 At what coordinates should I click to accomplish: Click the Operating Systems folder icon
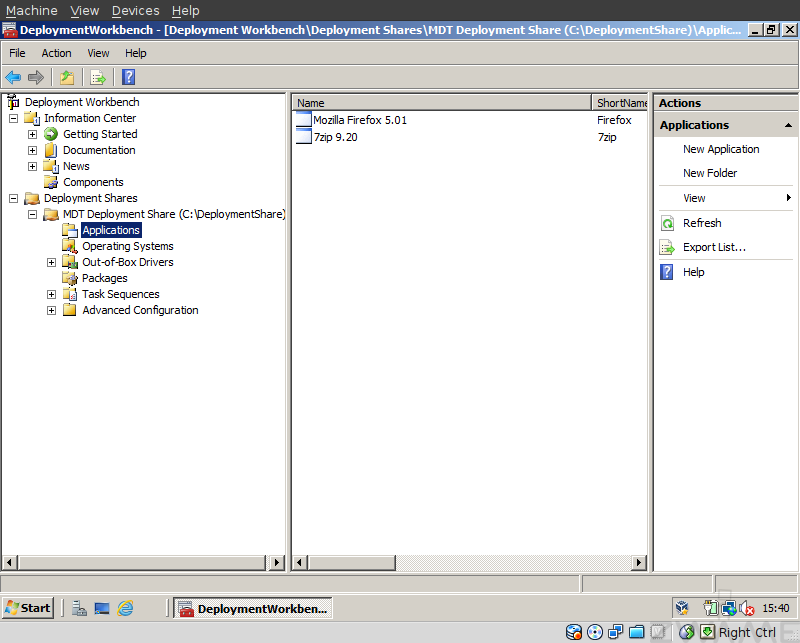(x=70, y=246)
